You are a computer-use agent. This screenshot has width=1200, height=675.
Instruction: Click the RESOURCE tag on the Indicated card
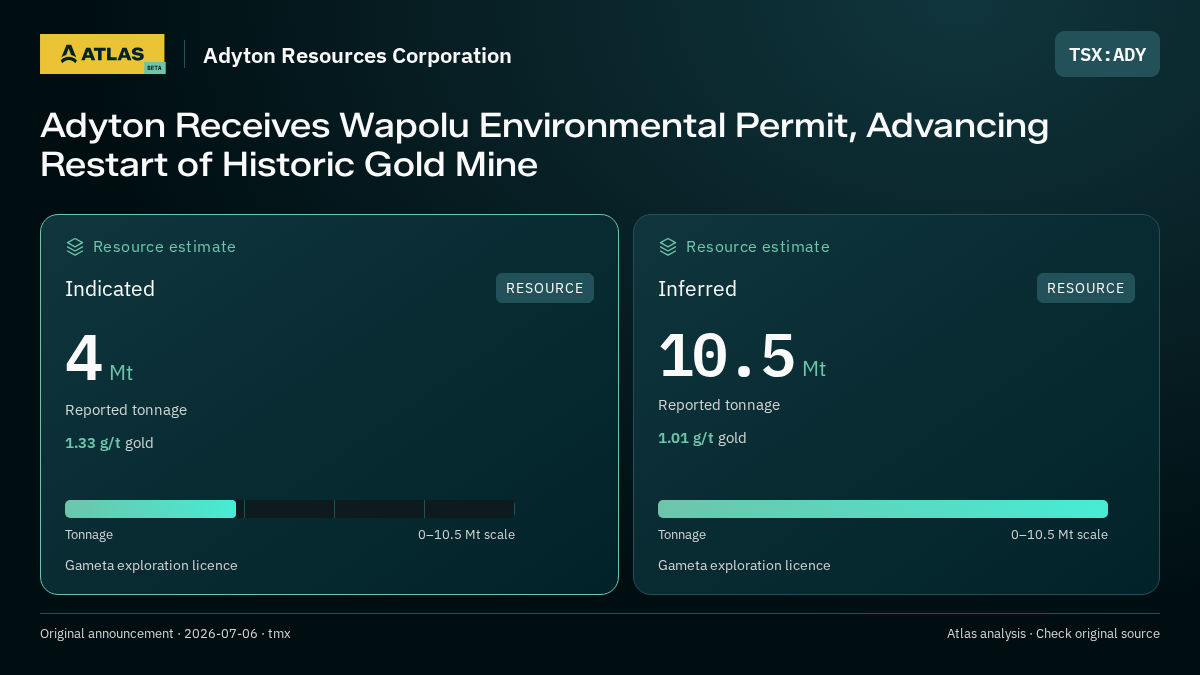point(545,288)
